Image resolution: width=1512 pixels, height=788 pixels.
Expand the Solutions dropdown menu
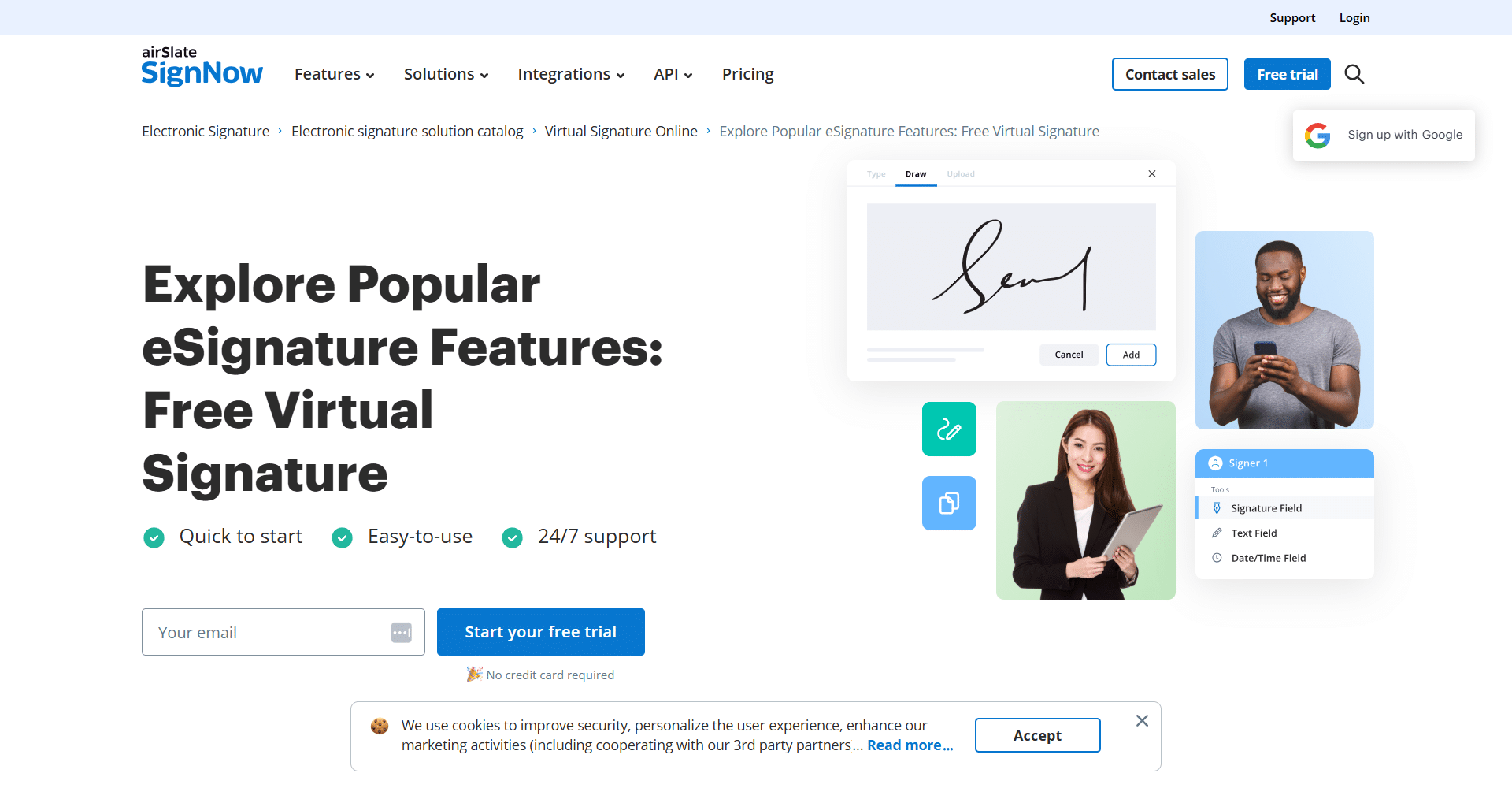pyautogui.click(x=446, y=74)
